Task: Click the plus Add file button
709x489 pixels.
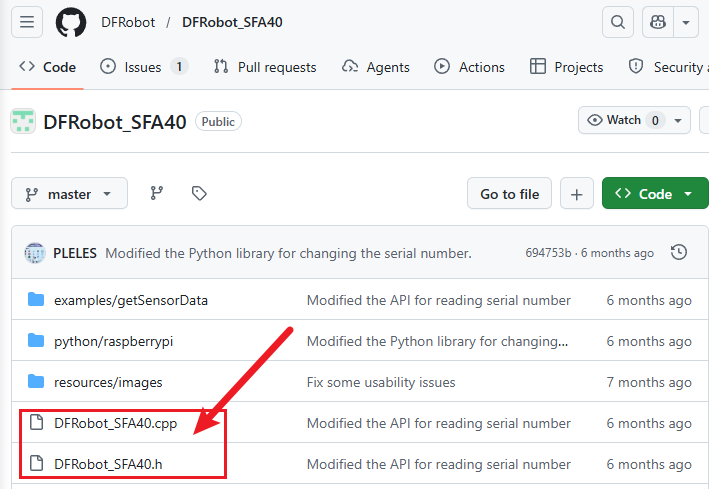Action: pos(577,194)
